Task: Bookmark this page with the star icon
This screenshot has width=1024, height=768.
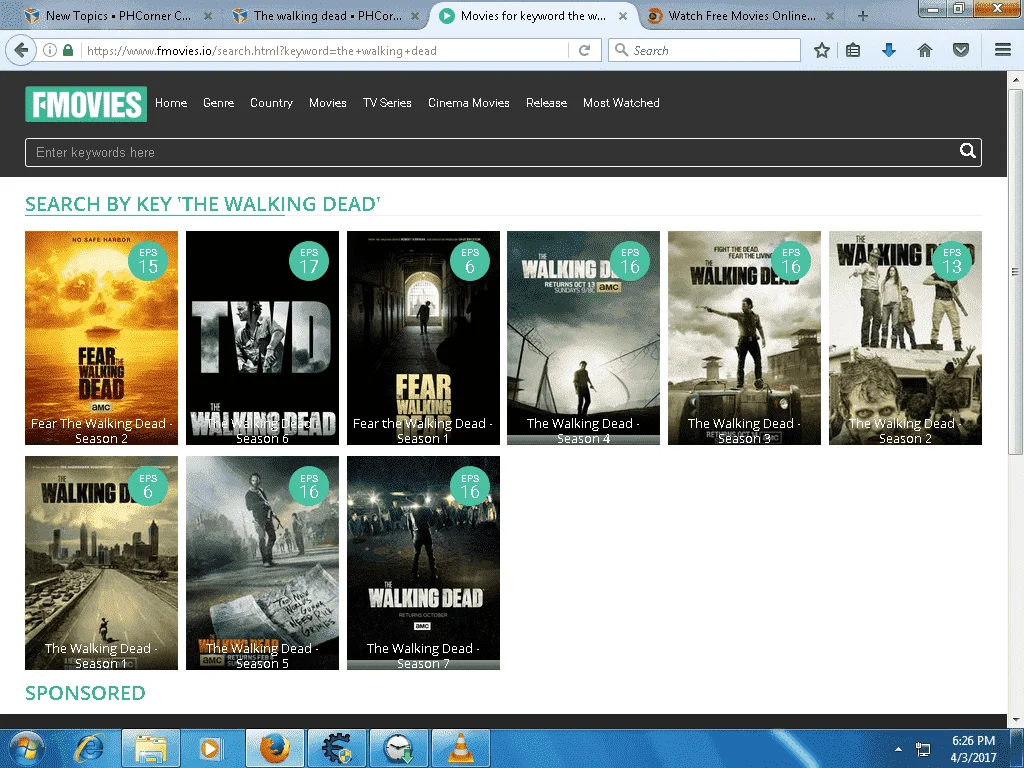Action: tap(822, 50)
